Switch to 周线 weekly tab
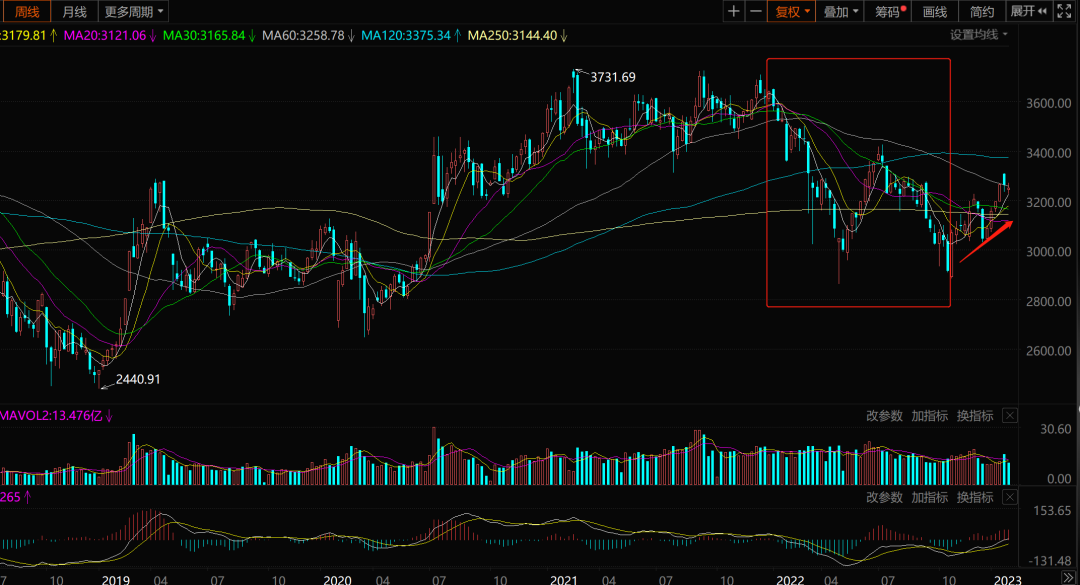Screen dimensions: 1080x585 coord(26,11)
